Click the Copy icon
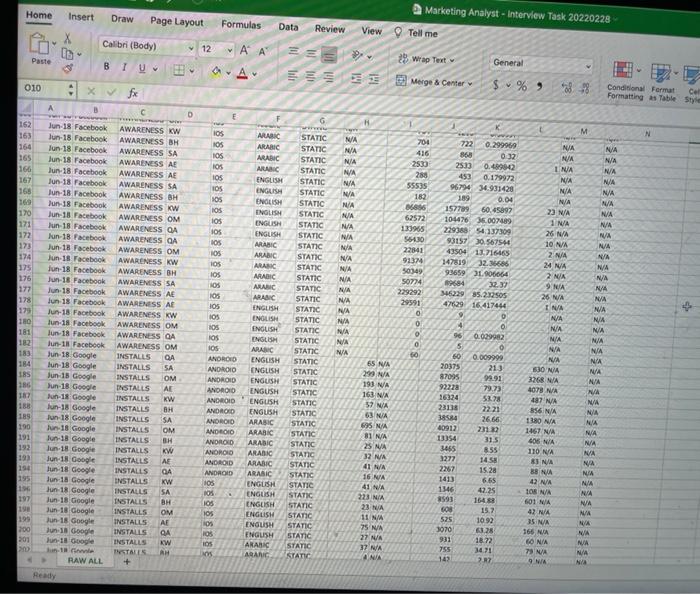 coord(67,54)
